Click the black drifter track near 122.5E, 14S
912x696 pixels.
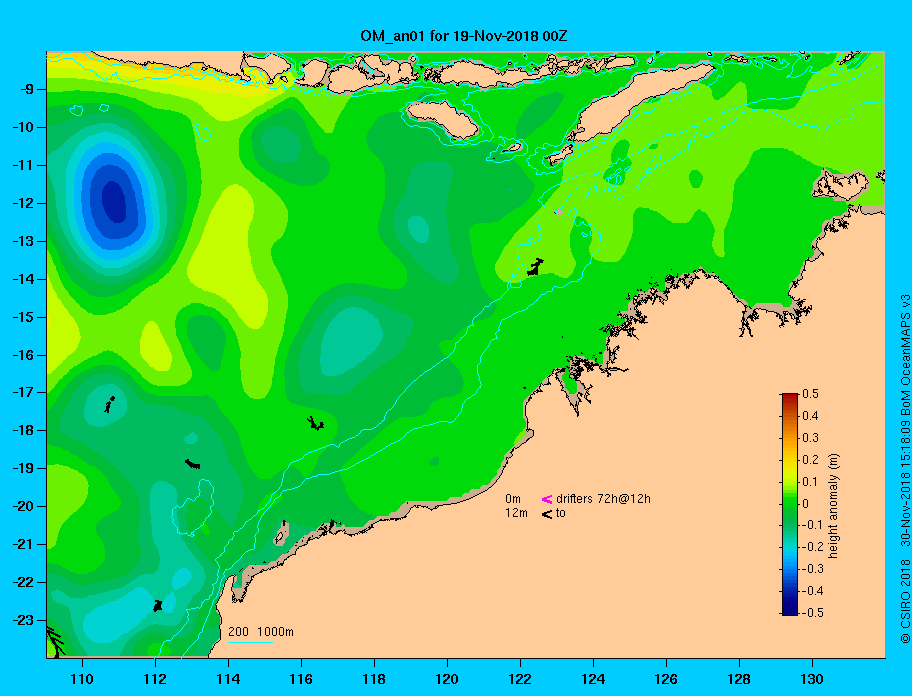(x=535, y=267)
